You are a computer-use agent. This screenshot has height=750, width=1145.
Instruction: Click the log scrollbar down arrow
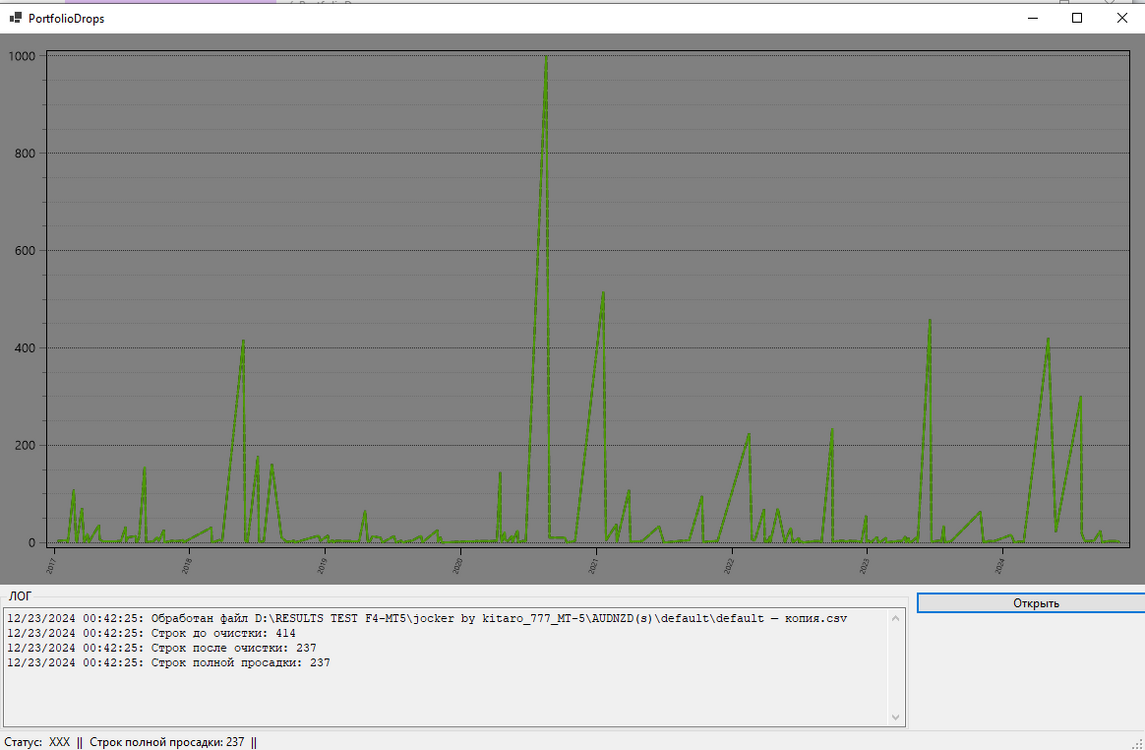click(896, 717)
